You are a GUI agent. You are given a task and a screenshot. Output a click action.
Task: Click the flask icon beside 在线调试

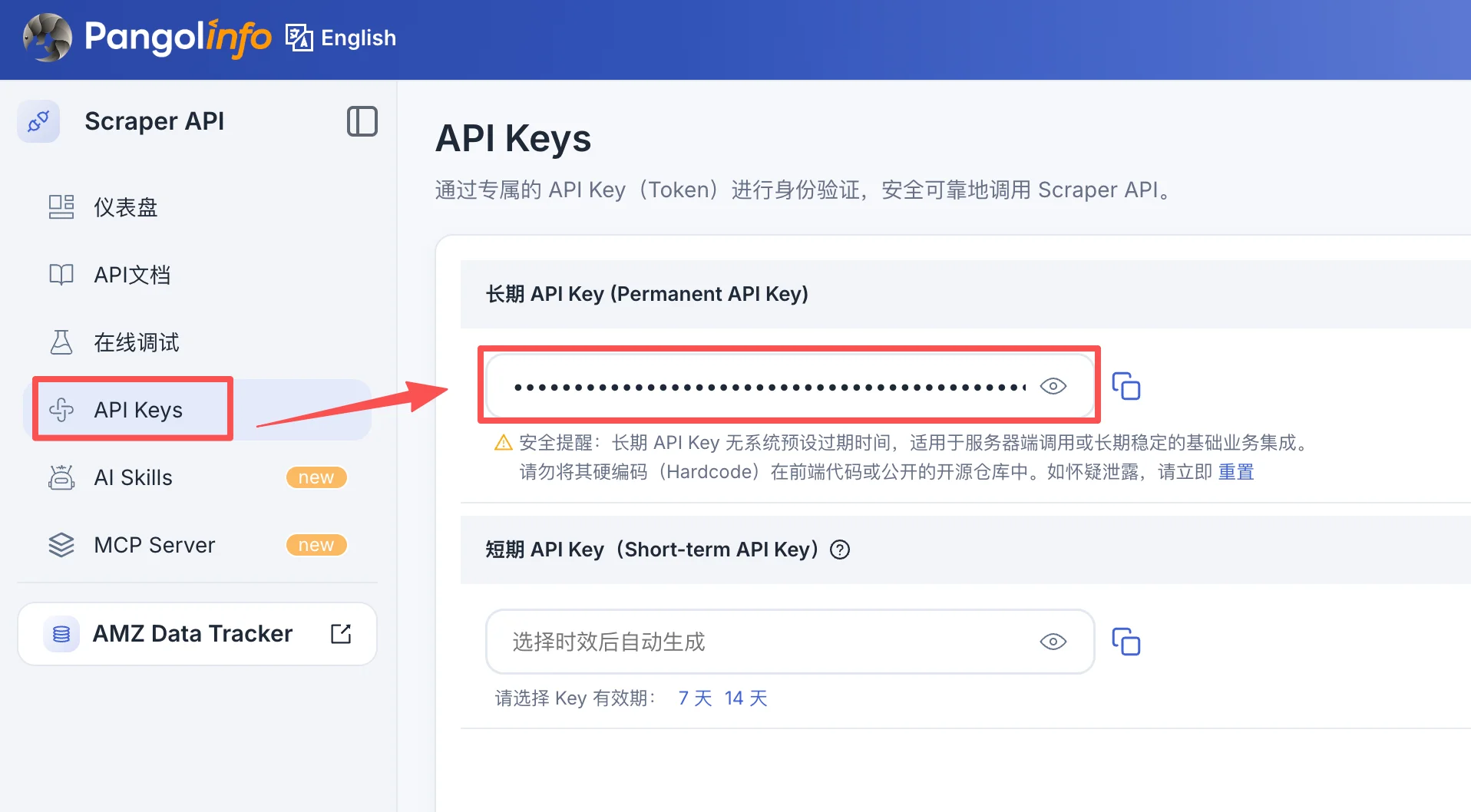(61, 342)
